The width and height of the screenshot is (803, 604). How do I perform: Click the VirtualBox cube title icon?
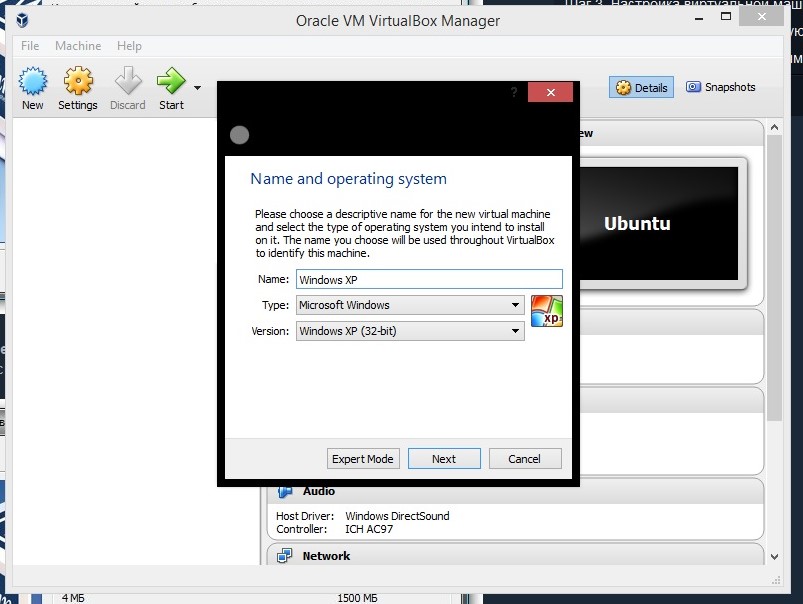click(x=22, y=20)
